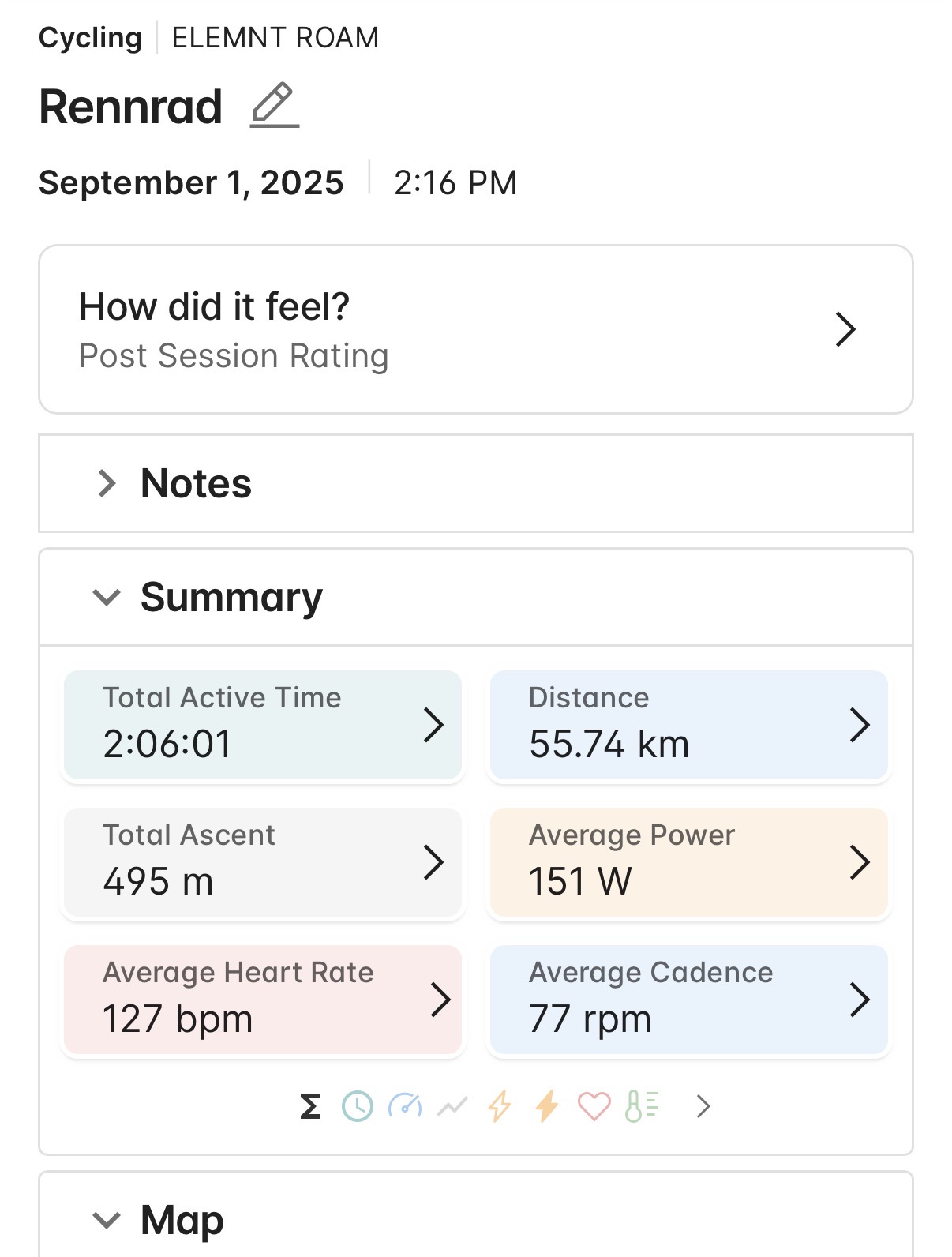This screenshot has height=1257, width=952.
Task: Open Total Active Time details
Action: pos(262,725)
